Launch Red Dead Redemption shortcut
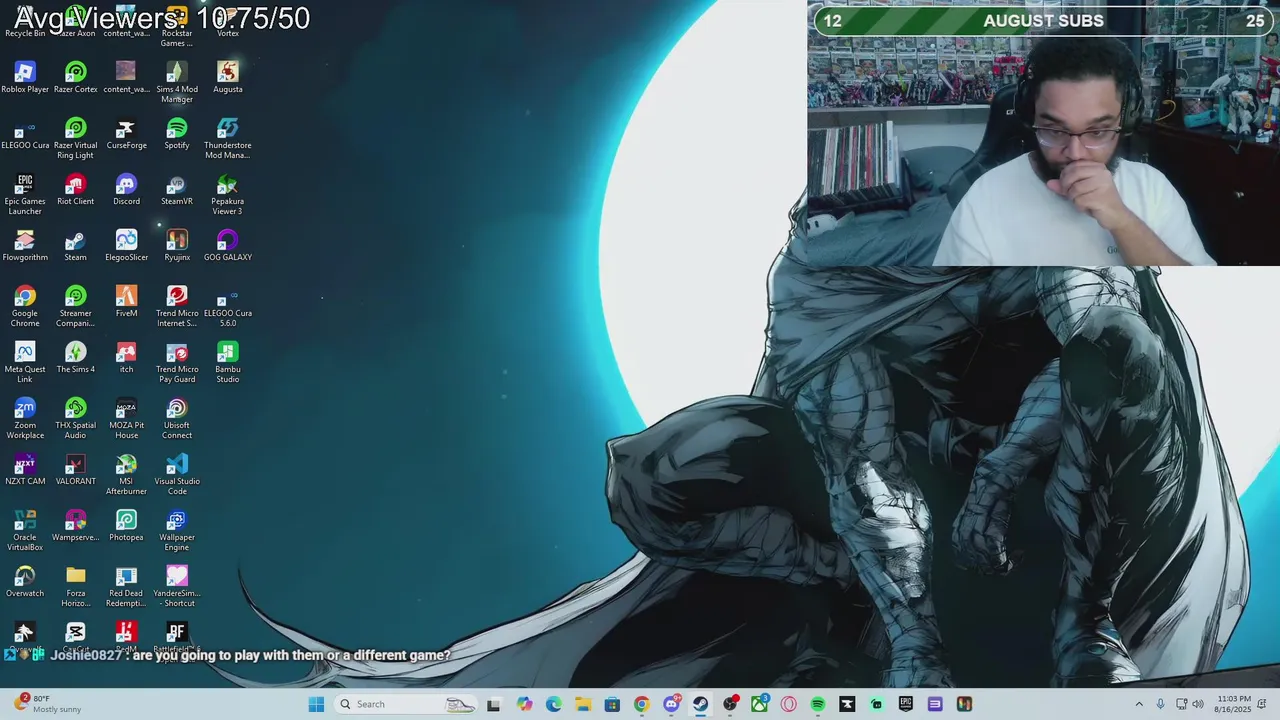 (126, 586)
